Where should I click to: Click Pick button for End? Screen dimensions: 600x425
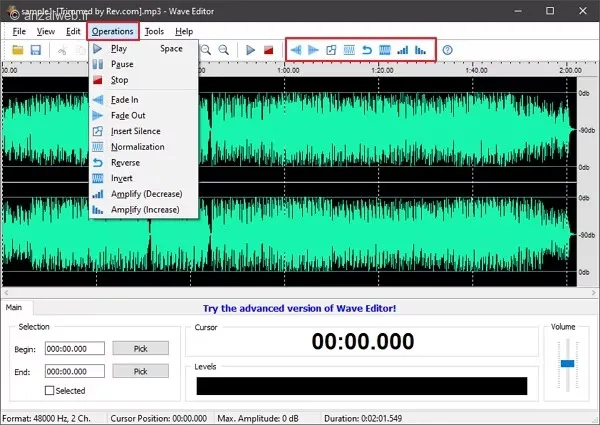[140, 371]
